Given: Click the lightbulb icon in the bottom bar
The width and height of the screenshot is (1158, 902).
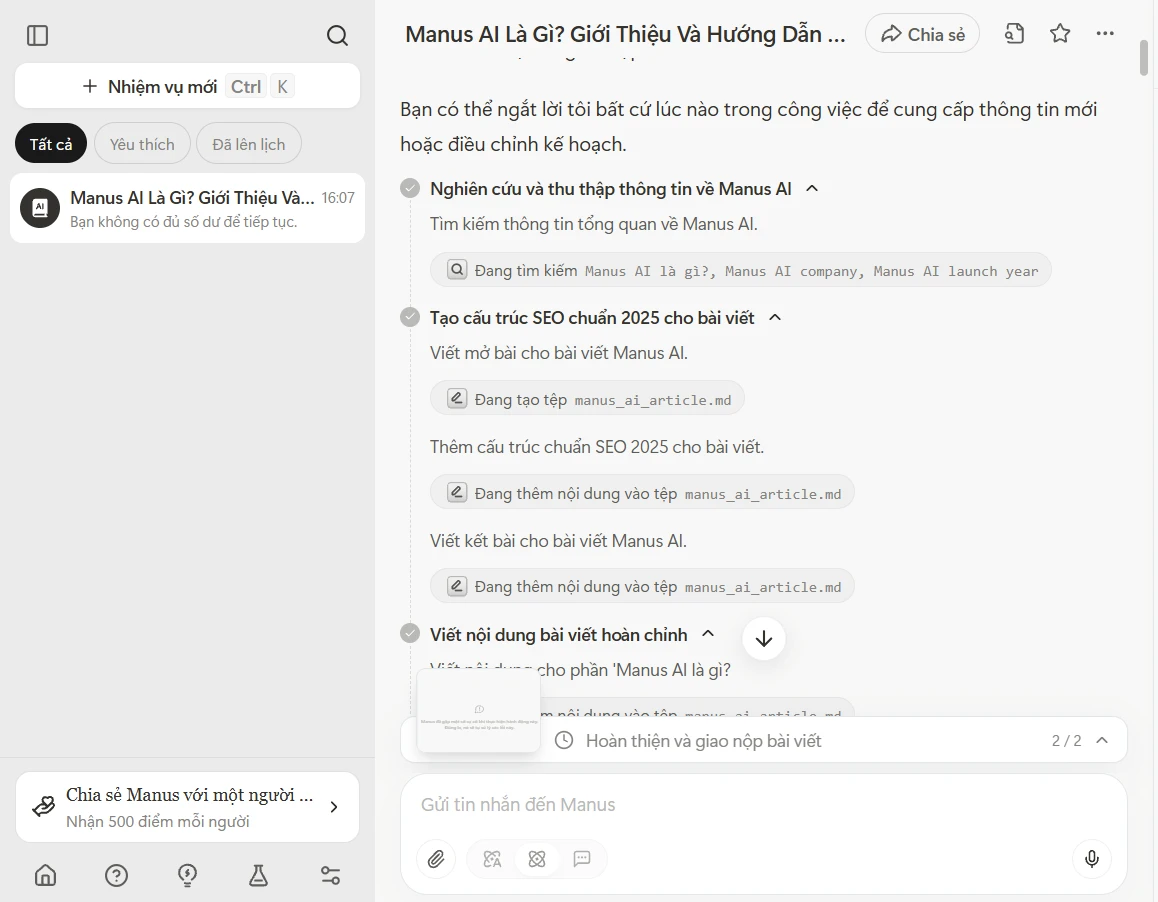Looking at the screenshot, I should coord(188,875).
